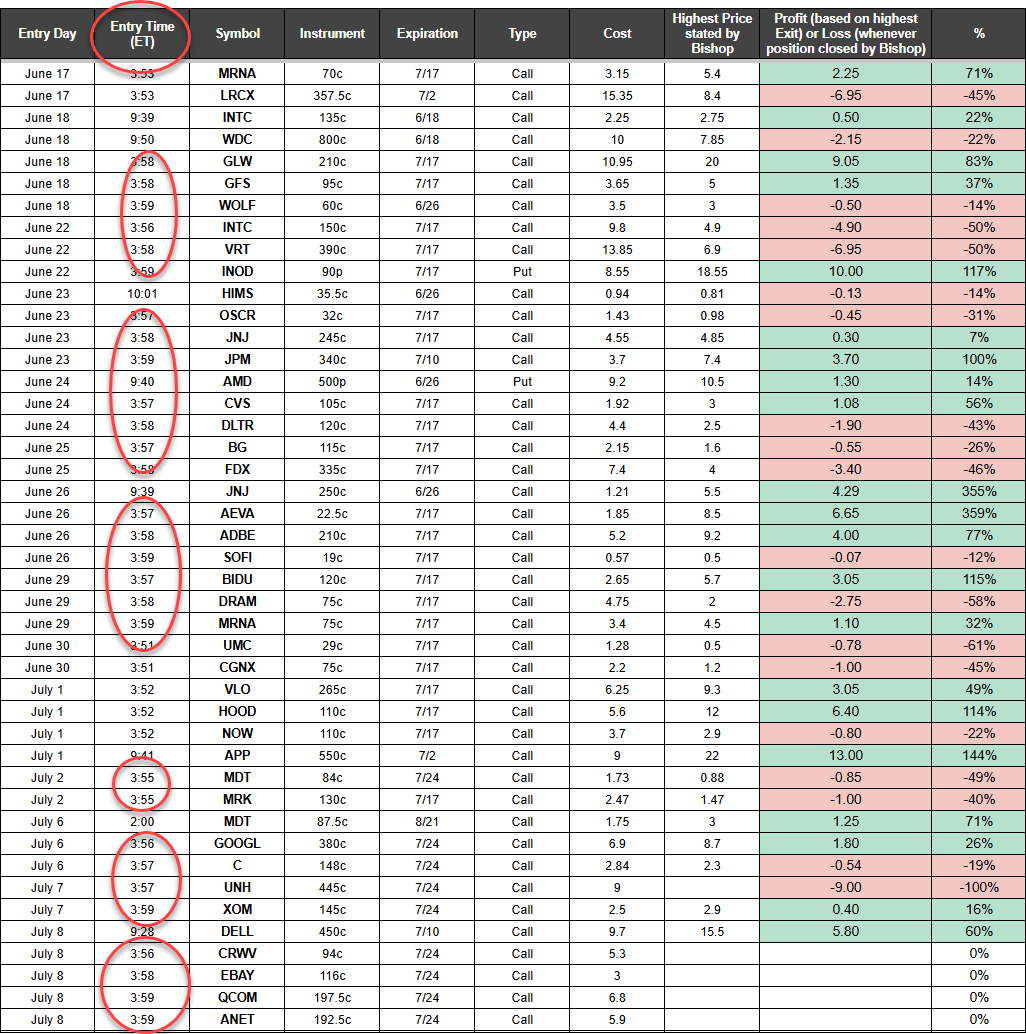Select the Highest Price stated by Bishop header
Image resolution: width=1026 pixels, height=1034 pixels.
coord(712,34)
